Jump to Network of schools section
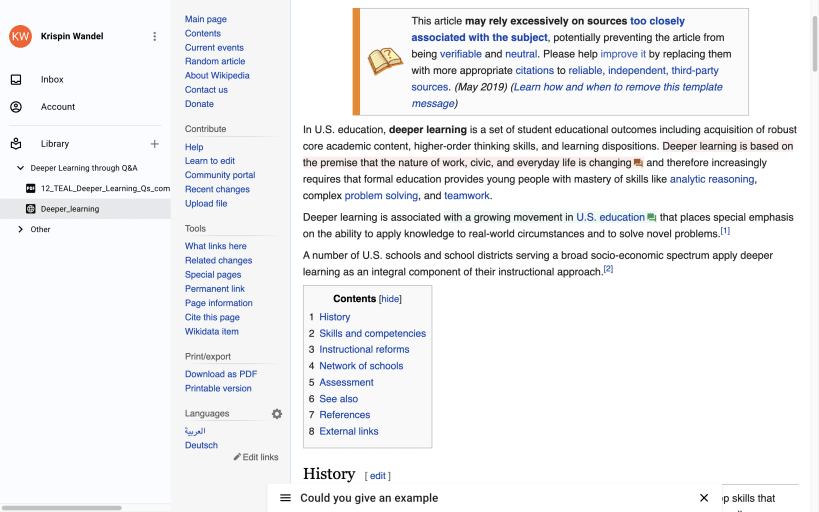 (361, 366)
